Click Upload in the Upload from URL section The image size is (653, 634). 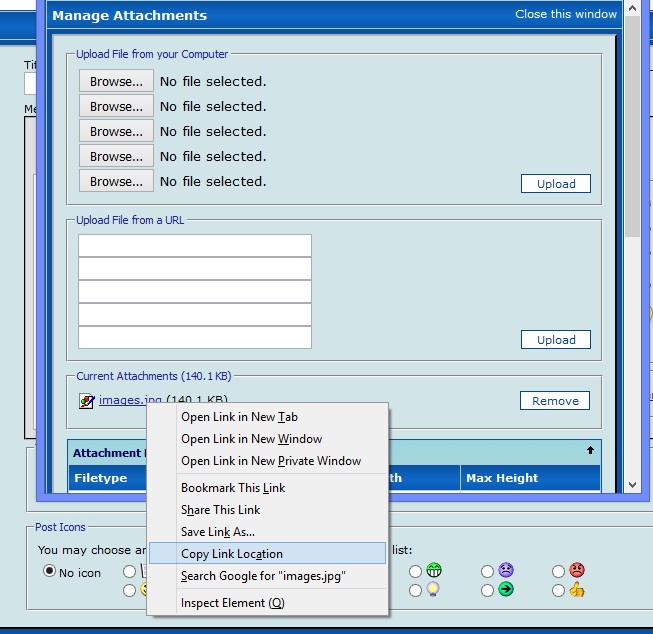[x=556, y=339]
